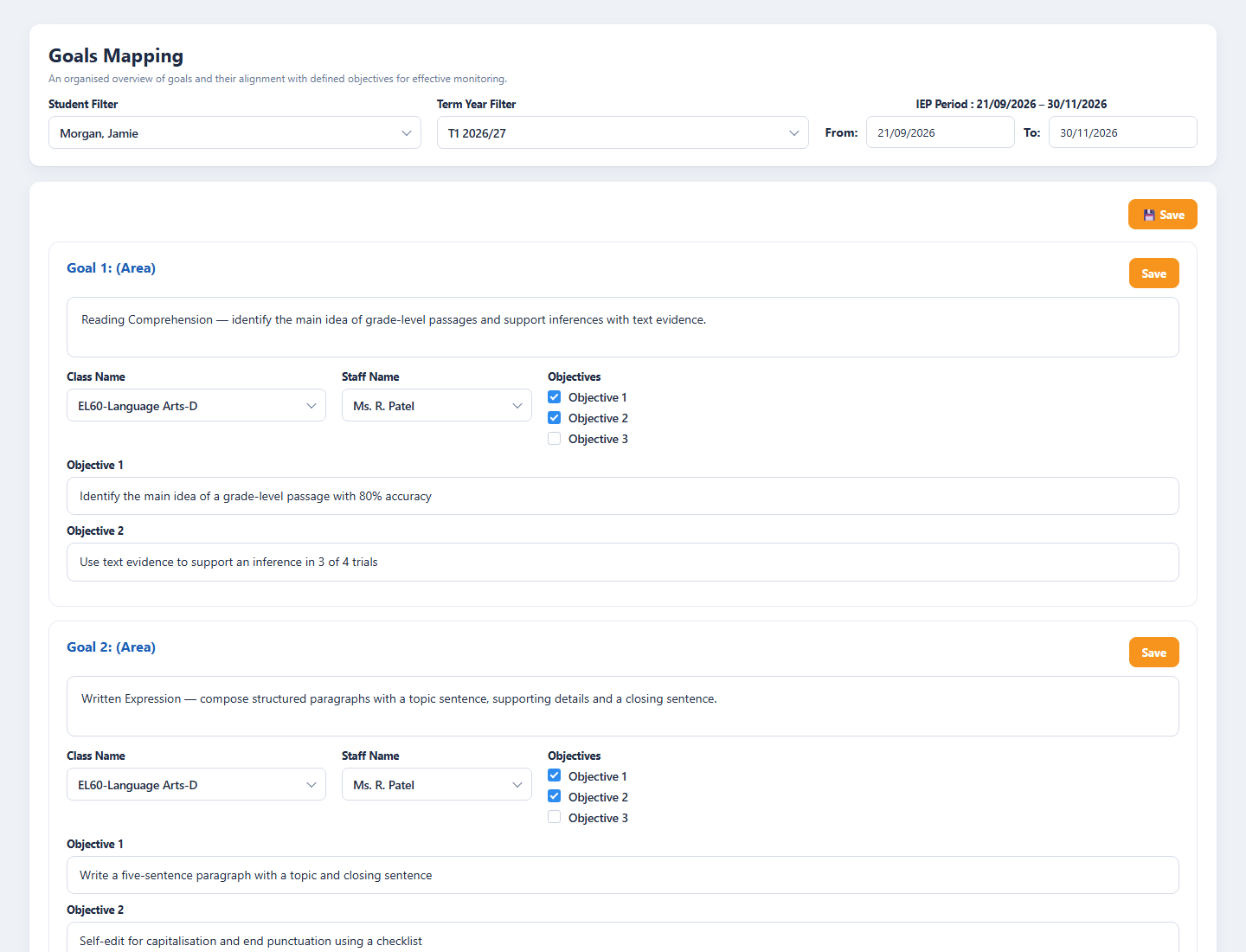Check Objective 3 checkbox in Goal 1
1246x952 pixels.
pos(555,439)
